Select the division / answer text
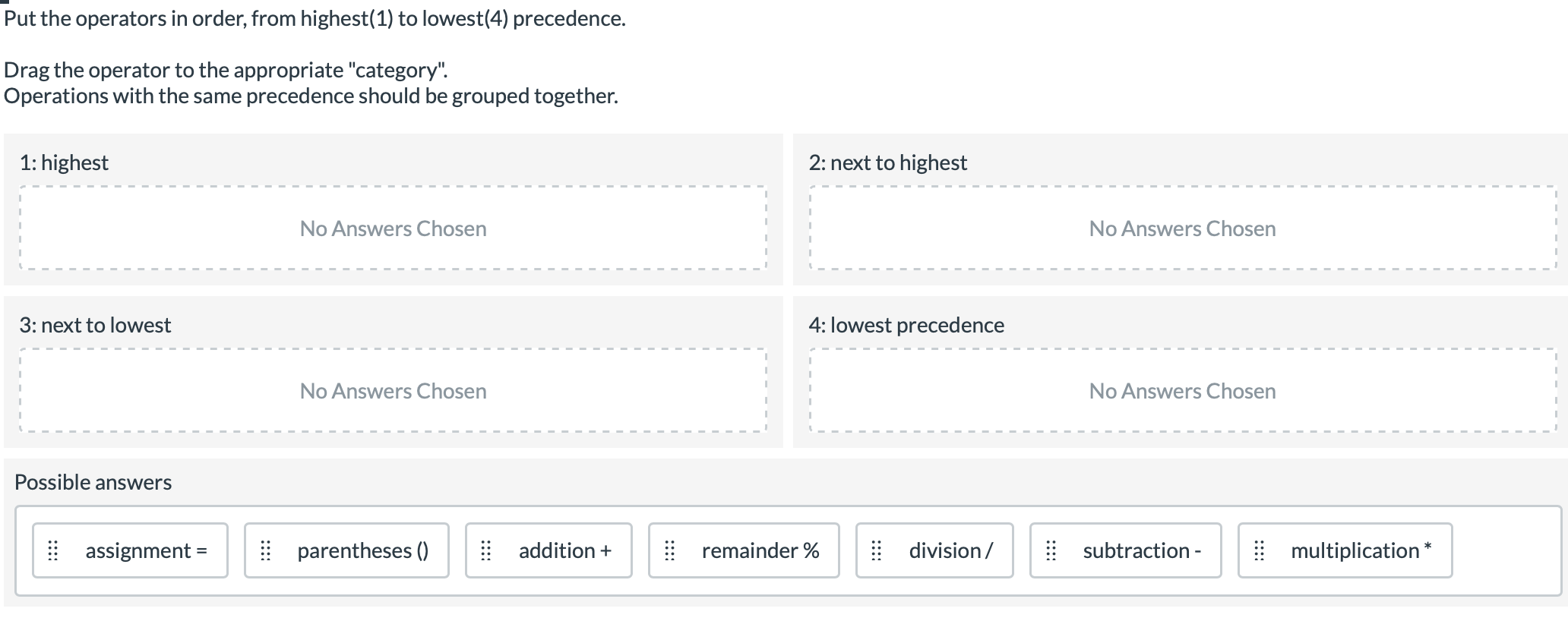 [x=950, y=550]
